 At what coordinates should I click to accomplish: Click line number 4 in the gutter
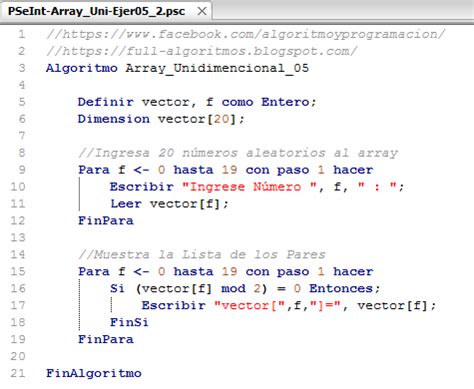22,85
